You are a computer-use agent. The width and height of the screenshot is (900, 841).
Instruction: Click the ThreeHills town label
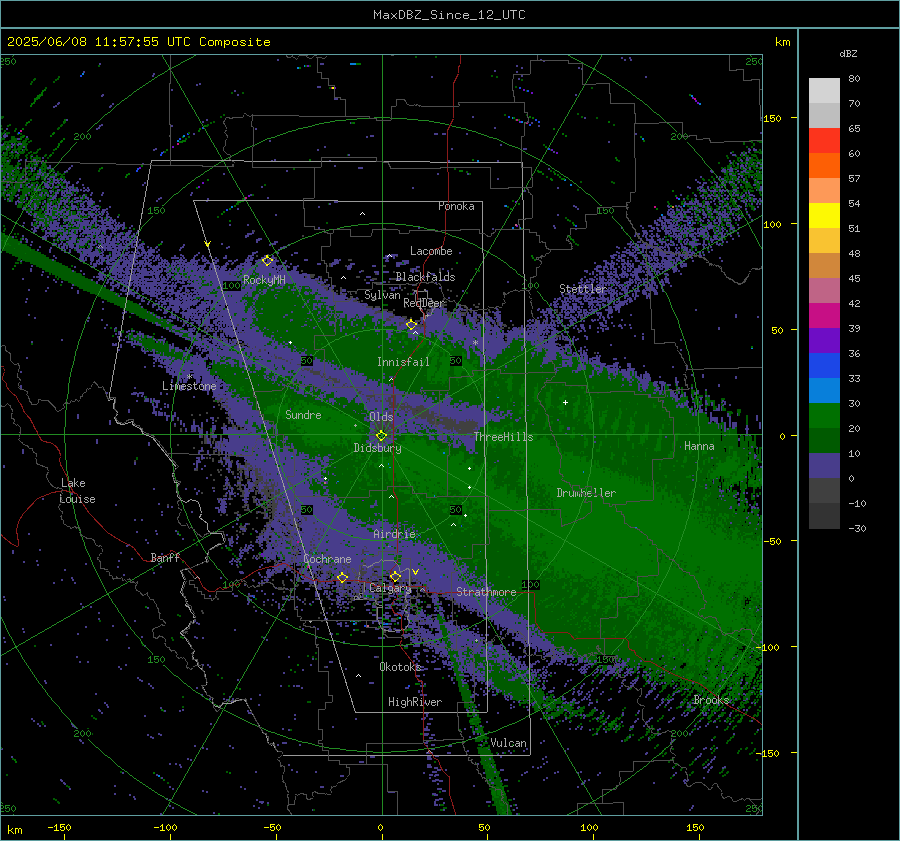tap(503, 437)
